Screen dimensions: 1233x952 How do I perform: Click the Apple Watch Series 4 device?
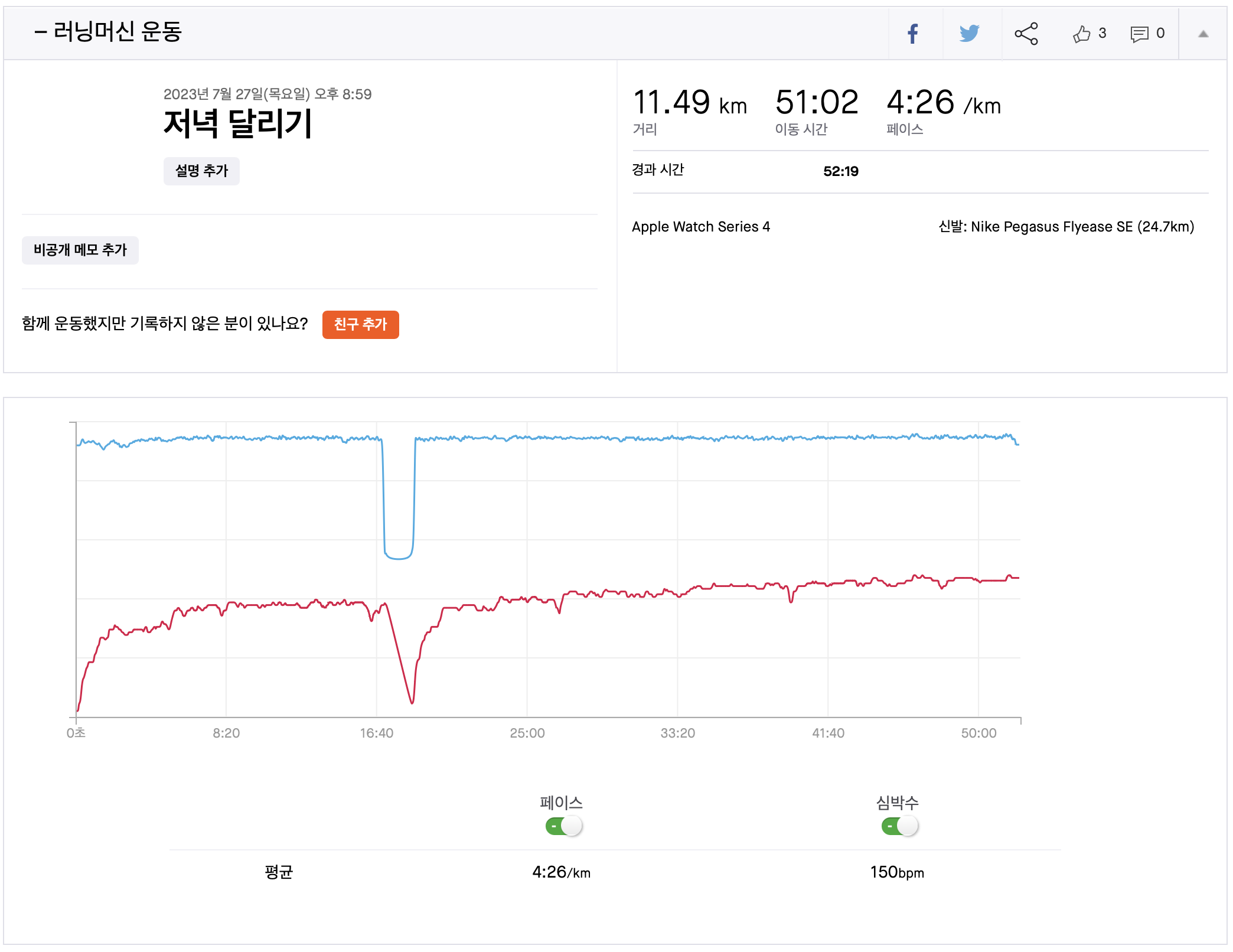pos(700,227)
